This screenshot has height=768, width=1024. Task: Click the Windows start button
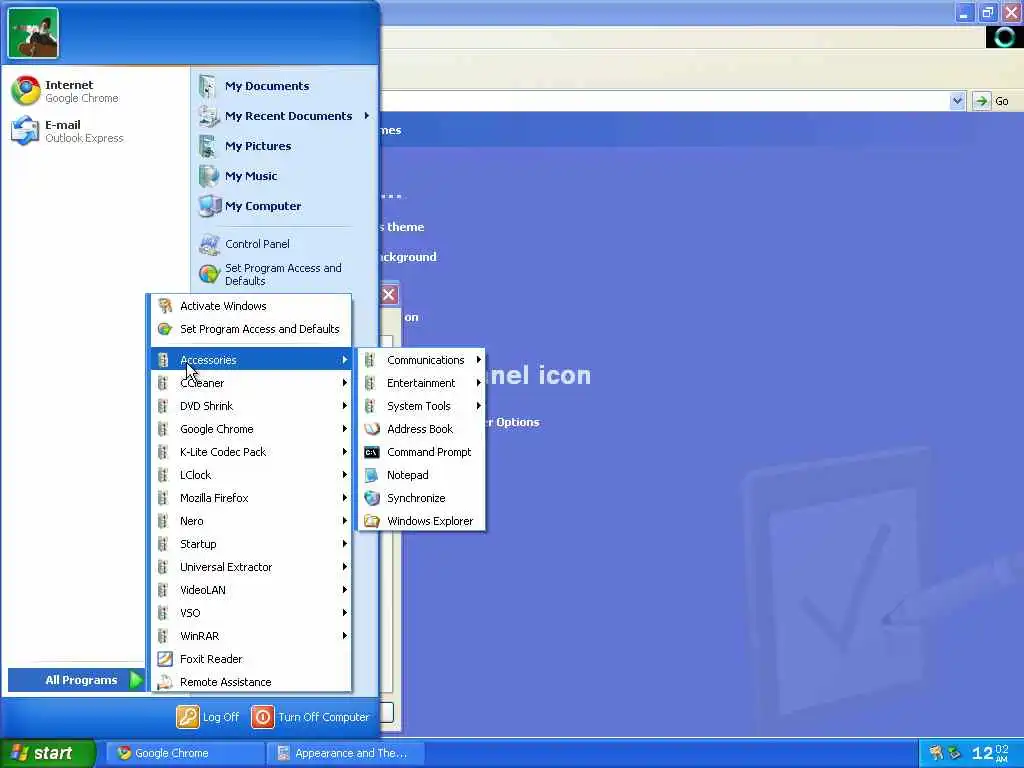(47, 753)
